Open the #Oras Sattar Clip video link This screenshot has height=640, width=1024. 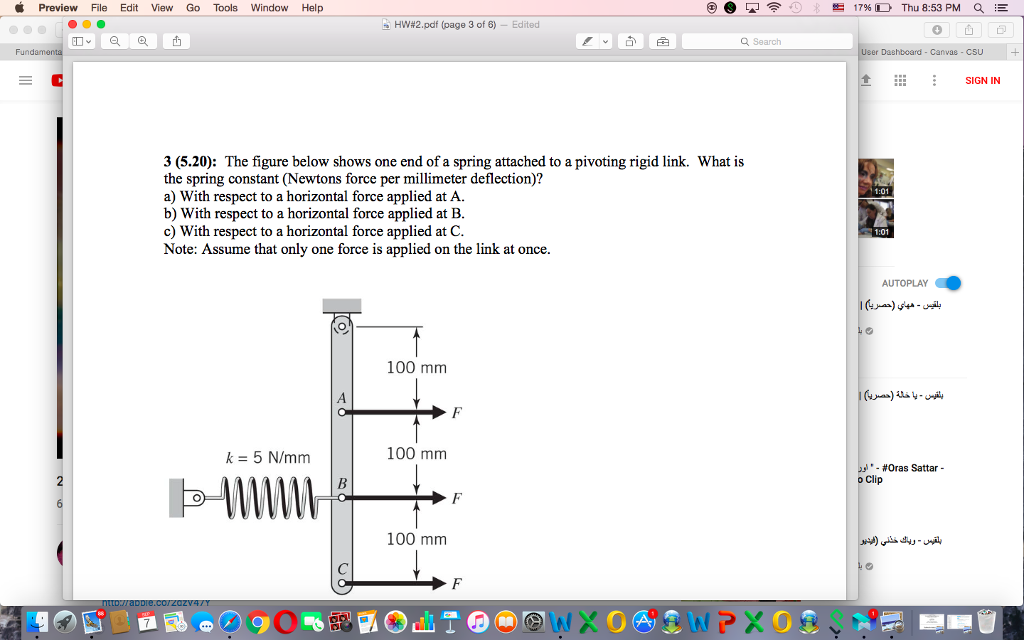click(903, 473)
